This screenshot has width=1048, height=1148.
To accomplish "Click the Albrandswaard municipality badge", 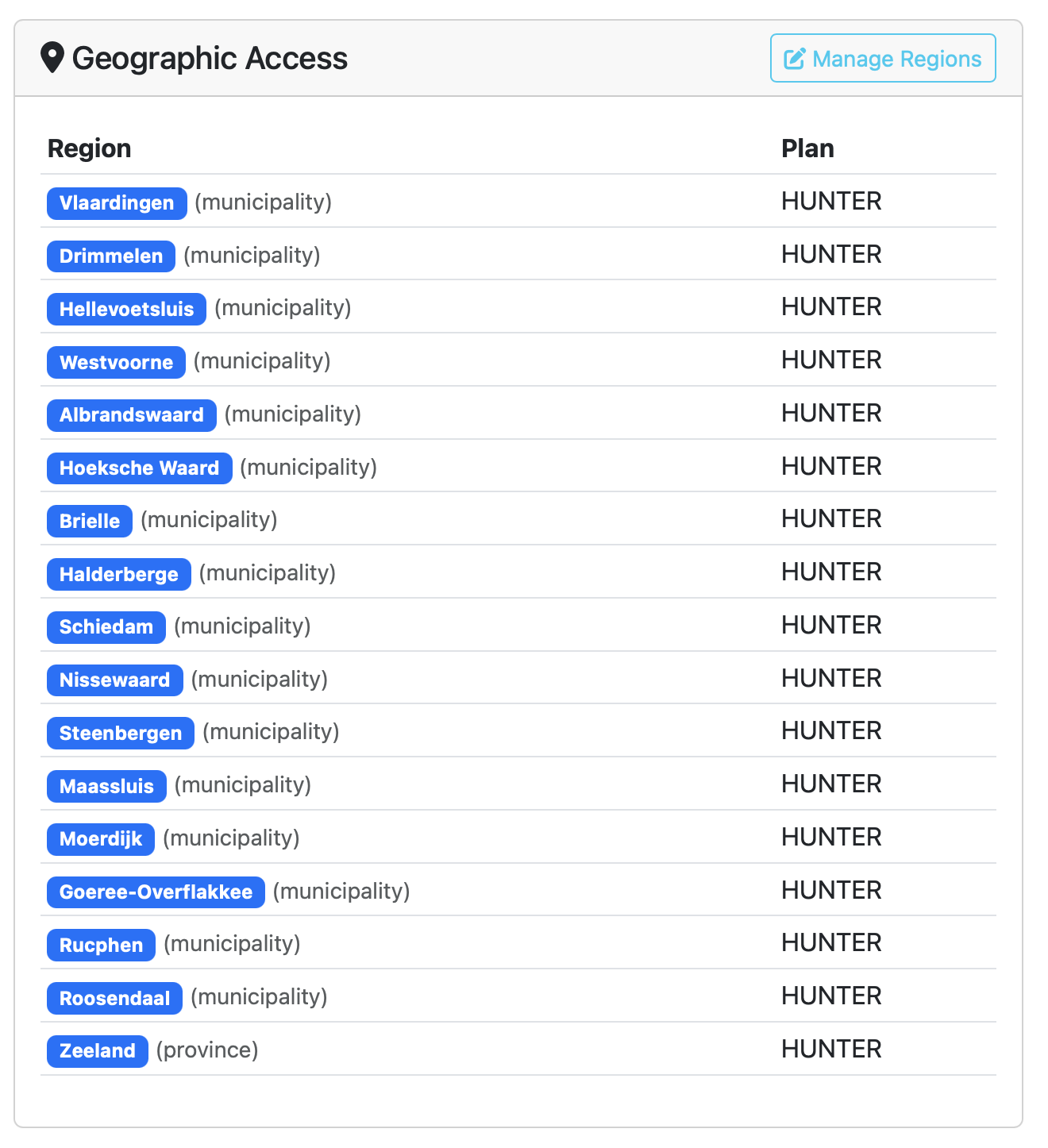I will (x=131, y=415).
